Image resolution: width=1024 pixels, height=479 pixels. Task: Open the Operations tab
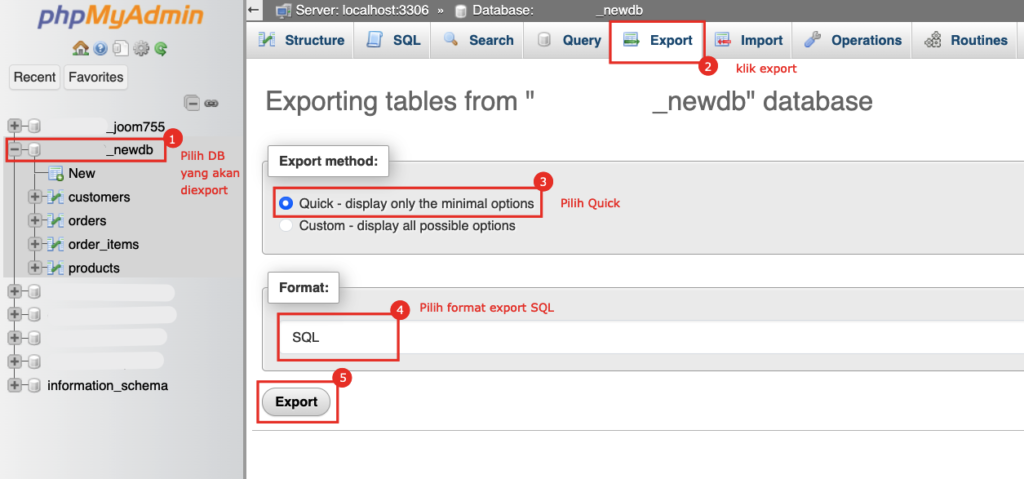853,41
